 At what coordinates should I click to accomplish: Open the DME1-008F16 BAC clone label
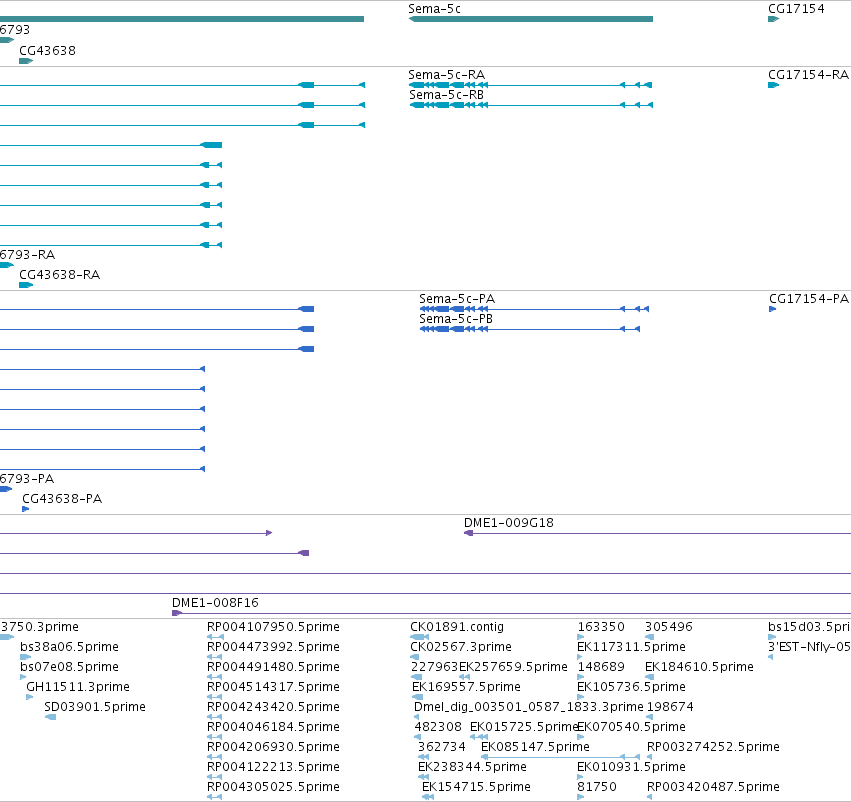(215, 603)
